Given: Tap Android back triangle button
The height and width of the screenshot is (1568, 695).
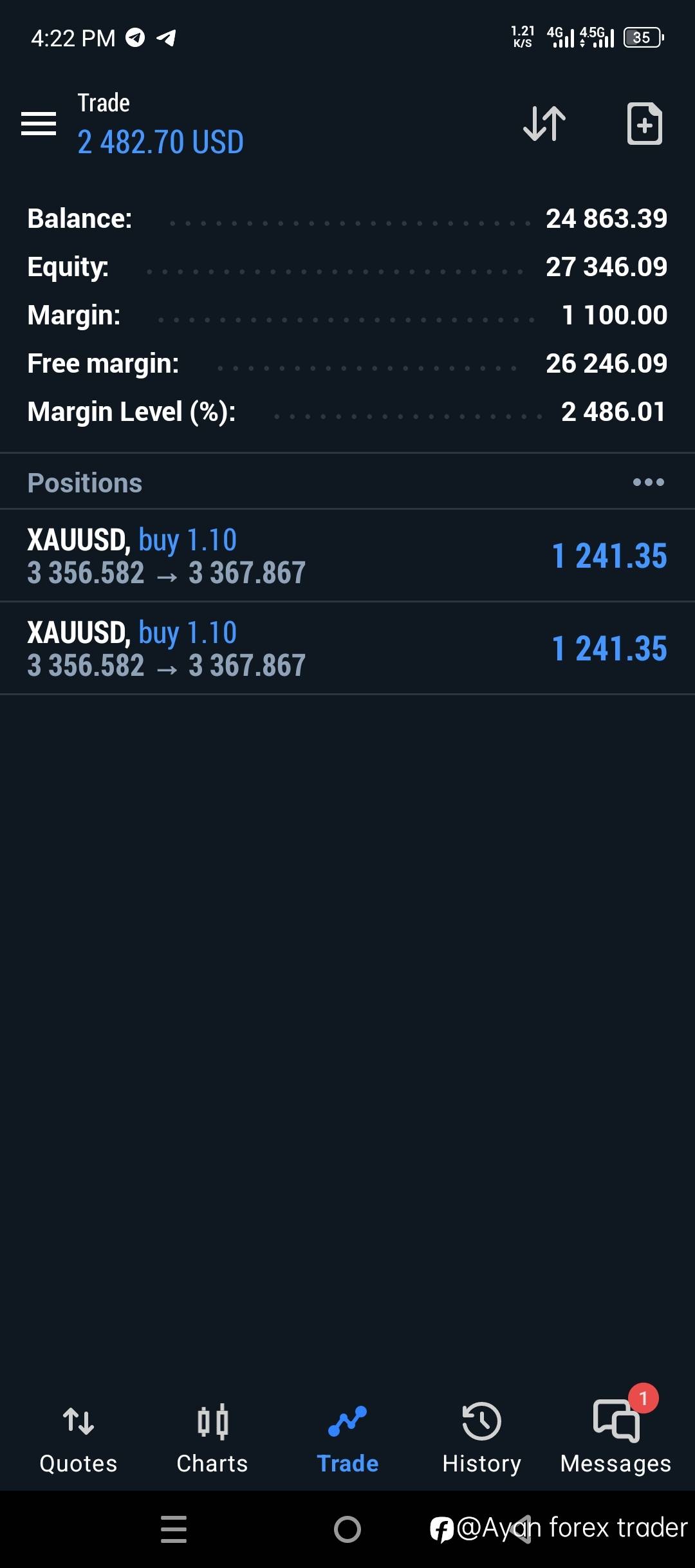Looking at the screenshot, I should (x=522, y=1529).
